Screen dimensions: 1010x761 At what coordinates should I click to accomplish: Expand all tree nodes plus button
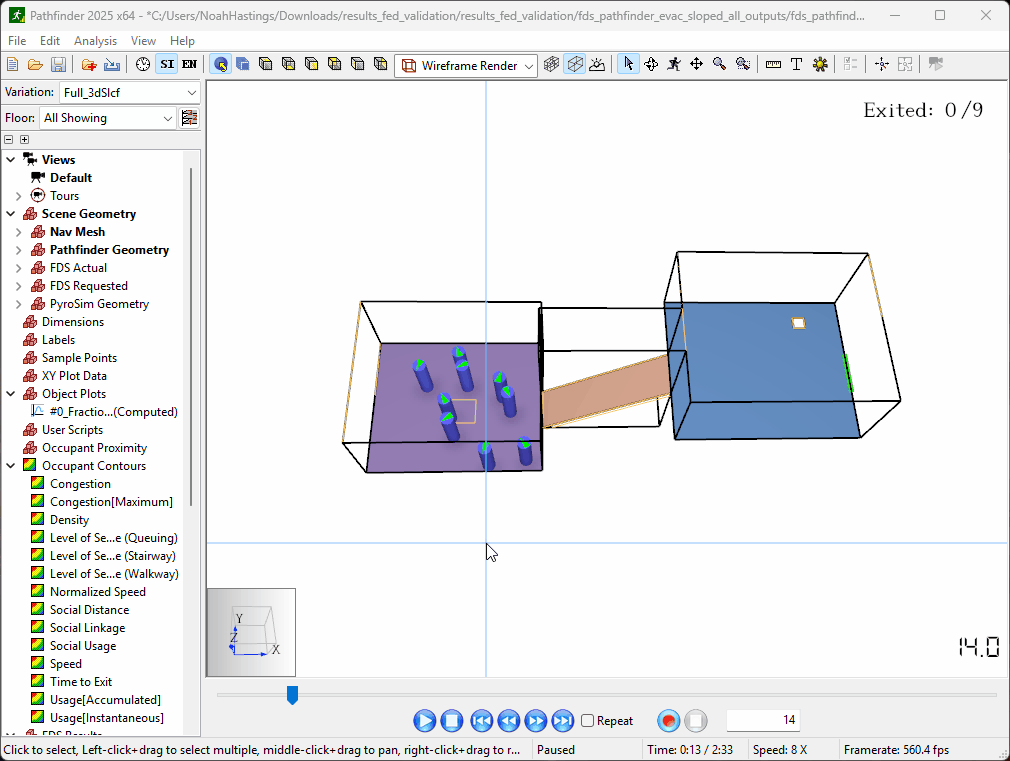24,139
